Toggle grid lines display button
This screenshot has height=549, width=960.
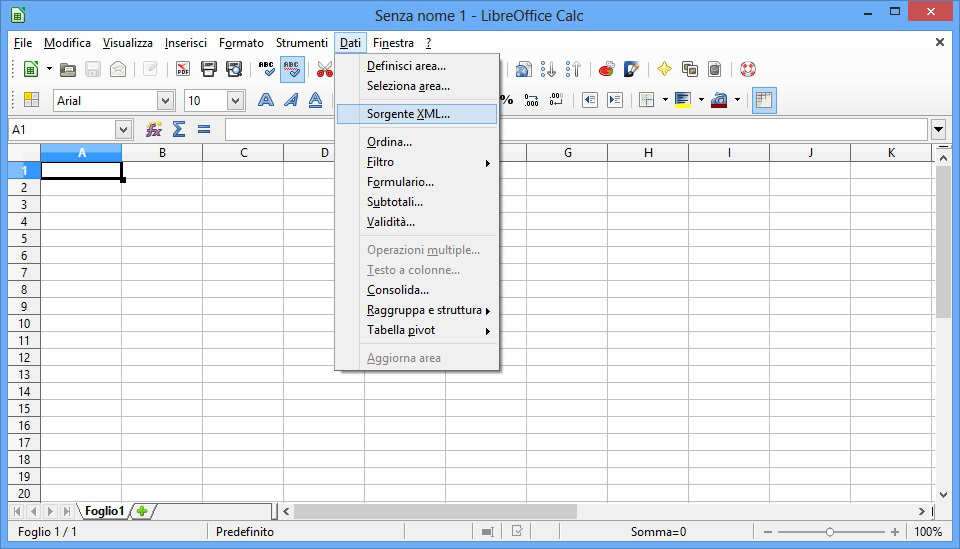click(x=764, y=100)
